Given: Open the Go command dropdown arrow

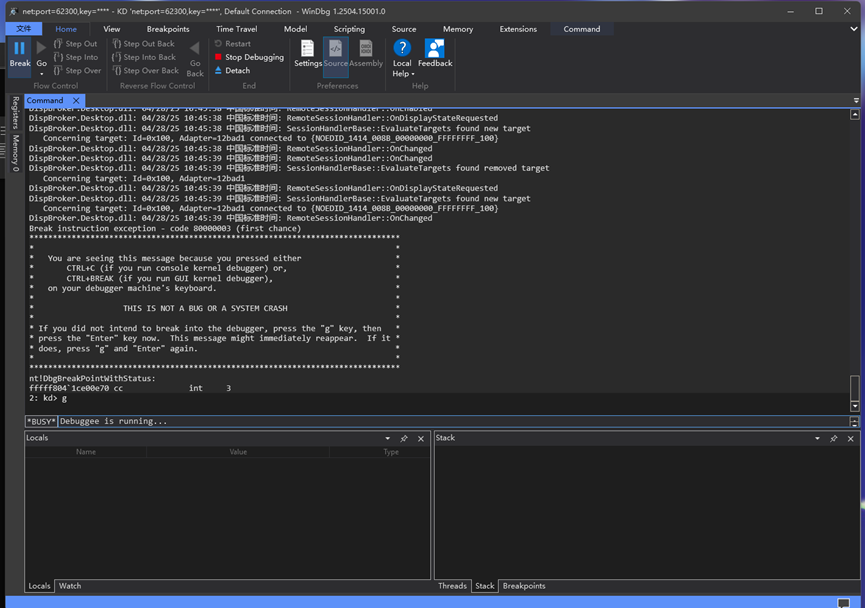Looking at the screenshot, I should 41,73.
